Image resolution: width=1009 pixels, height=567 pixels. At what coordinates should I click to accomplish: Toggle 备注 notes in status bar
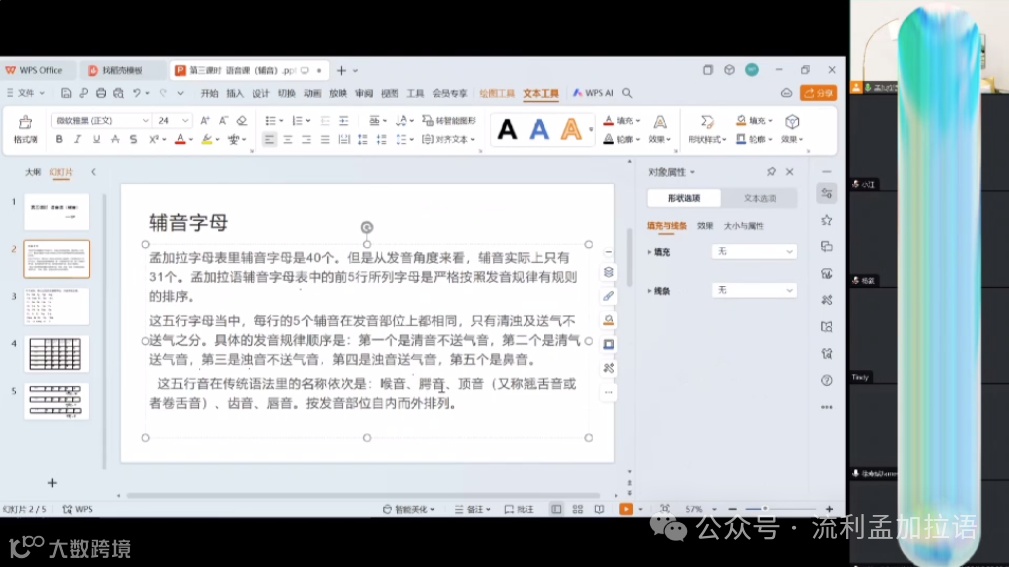coord(473,509)
